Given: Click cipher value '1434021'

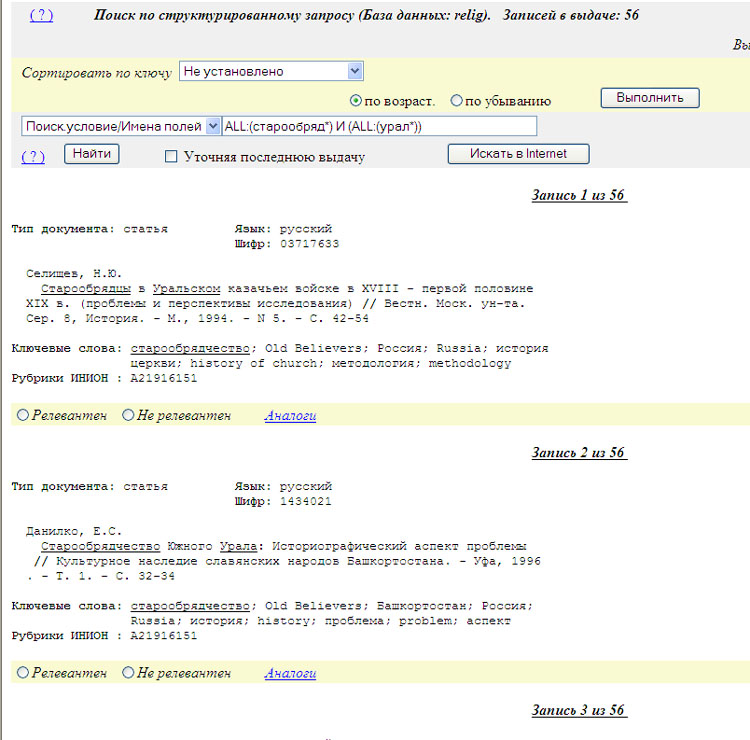Looking at the screenshot, I should pyautogui.click(x=306, y=501).
